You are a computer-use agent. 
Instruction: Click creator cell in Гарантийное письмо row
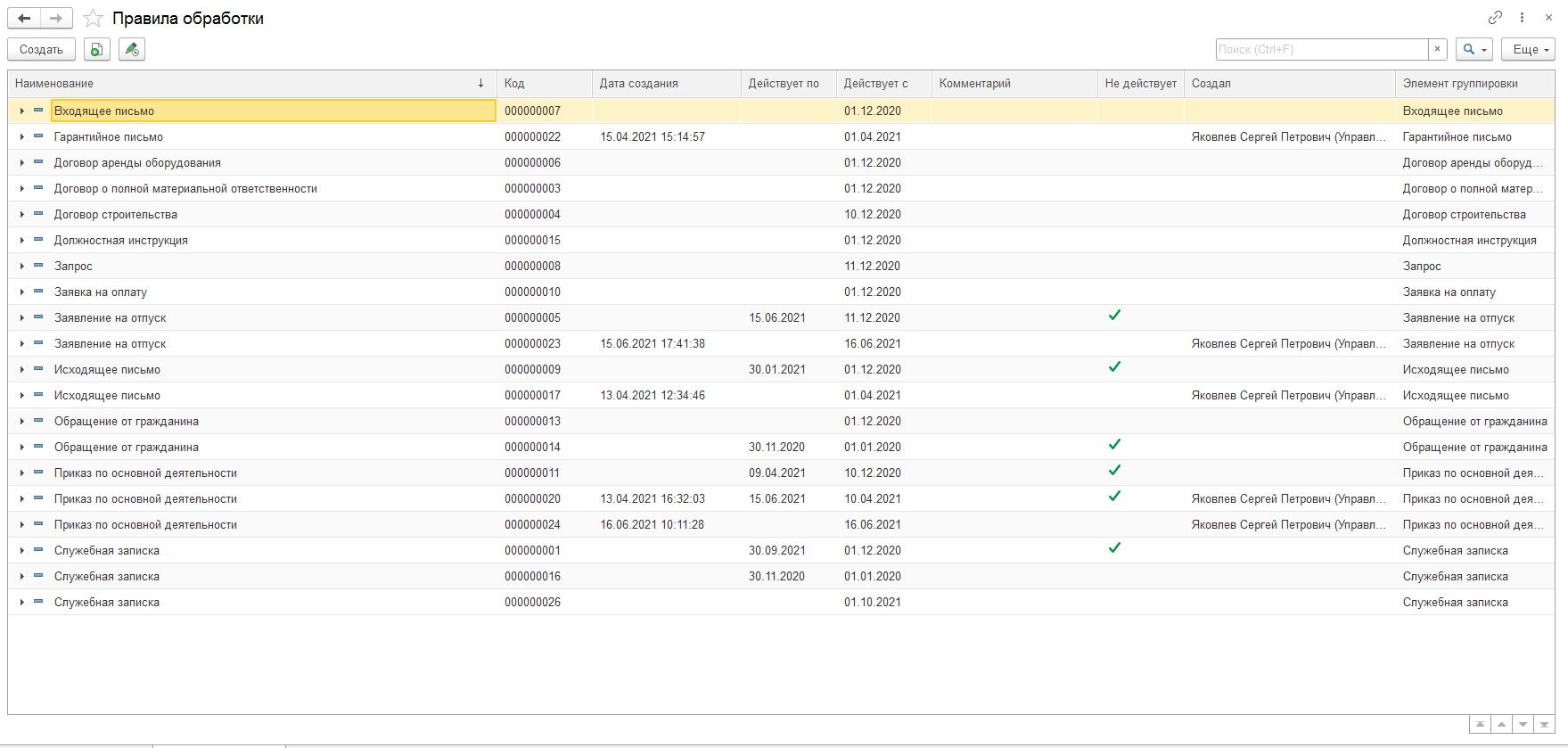(1290, 136)
